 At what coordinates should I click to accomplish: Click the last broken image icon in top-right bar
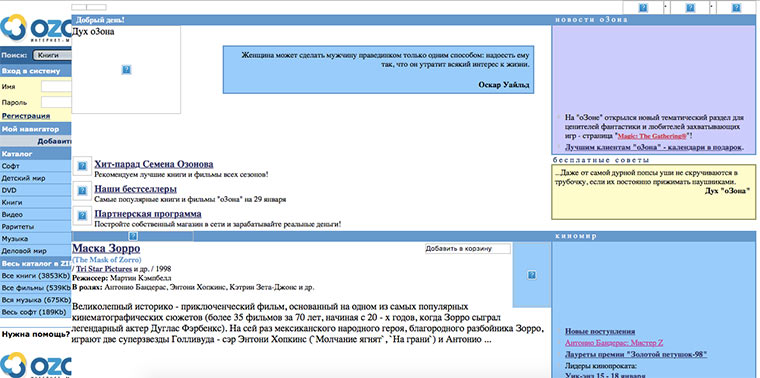736,8
